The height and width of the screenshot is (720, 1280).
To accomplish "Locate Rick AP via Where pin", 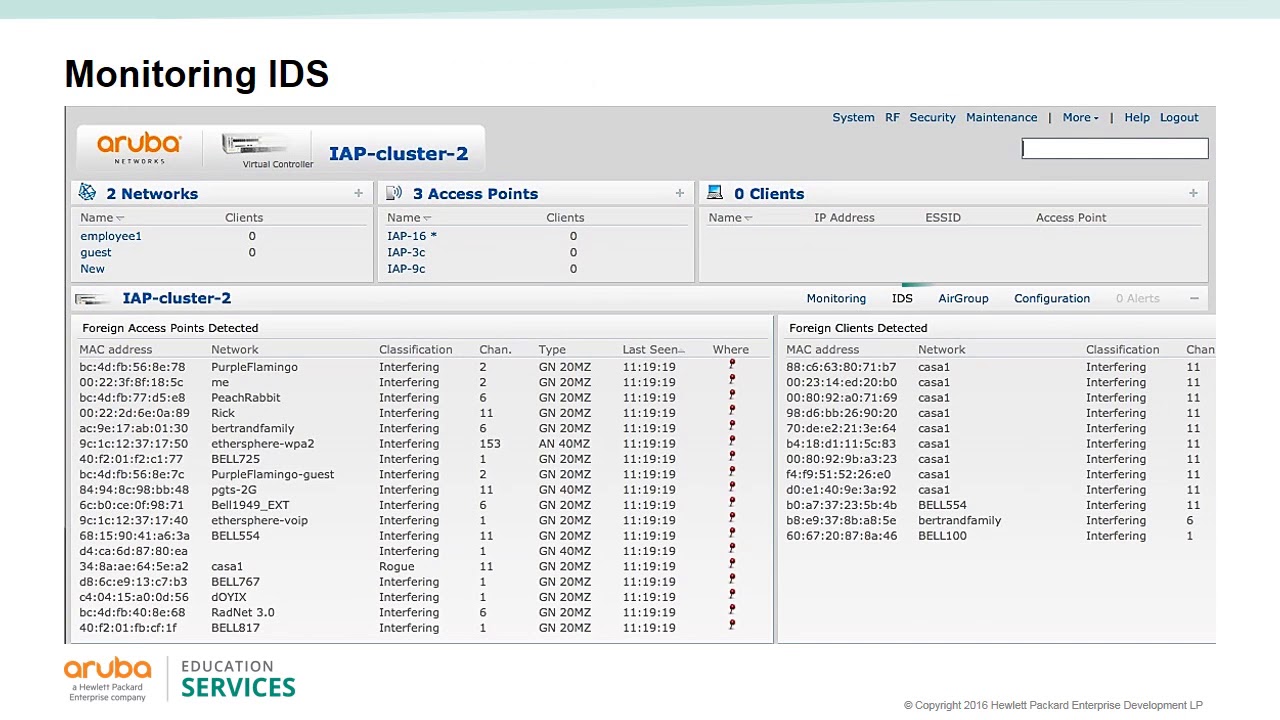I will 732,412.
